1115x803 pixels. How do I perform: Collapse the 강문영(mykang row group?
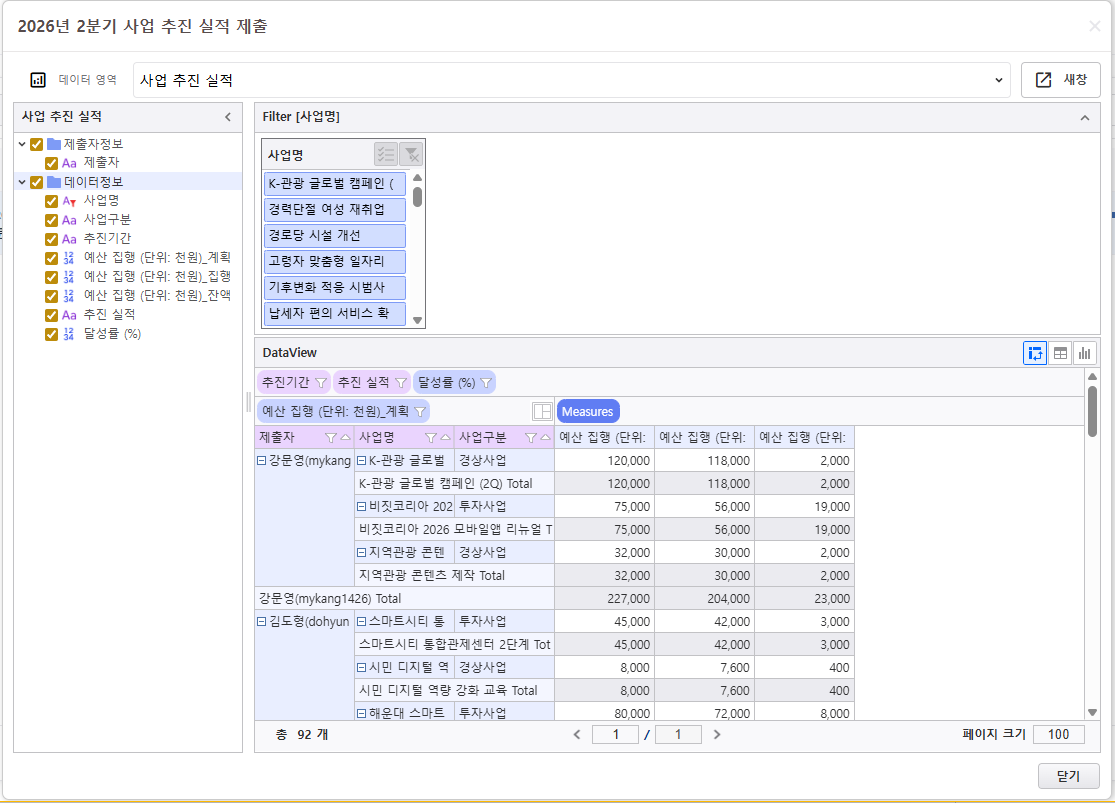(x=262, y=461)
